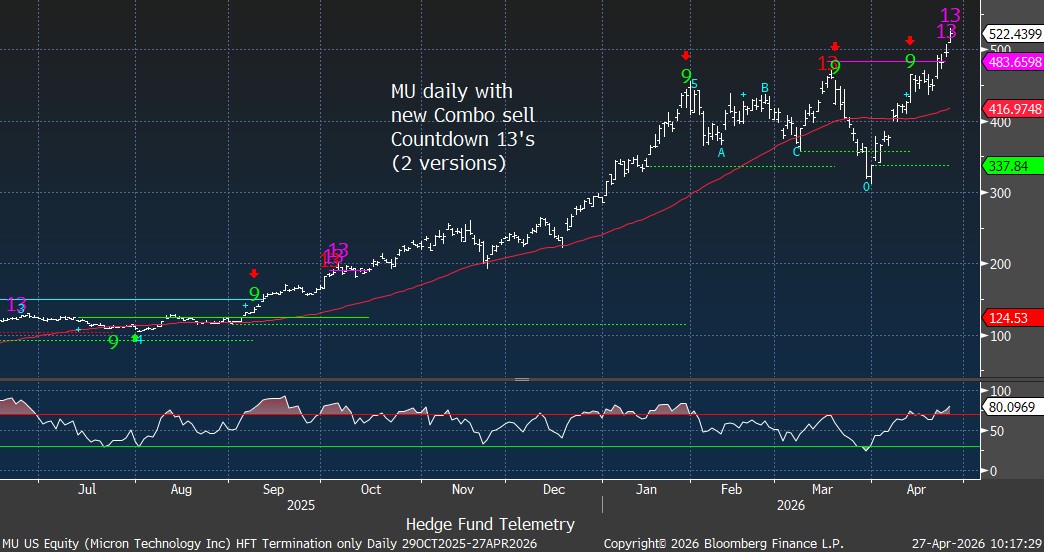Click the last price label 522.4399
This screenshot has height=552, width=1044.
1014,32
